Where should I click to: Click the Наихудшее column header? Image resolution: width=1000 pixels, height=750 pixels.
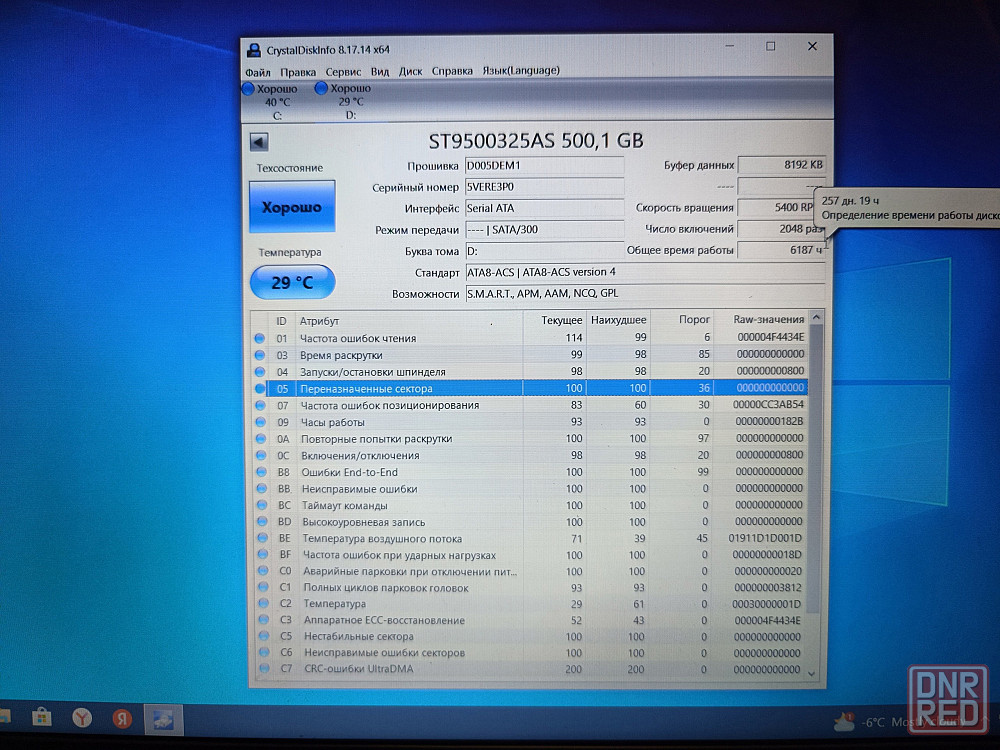click(618, 320)
